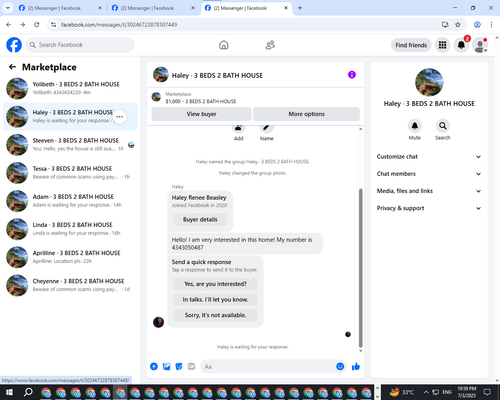
Task: Click the chat scrollbar thumb
Action: [x=360, y=268]
